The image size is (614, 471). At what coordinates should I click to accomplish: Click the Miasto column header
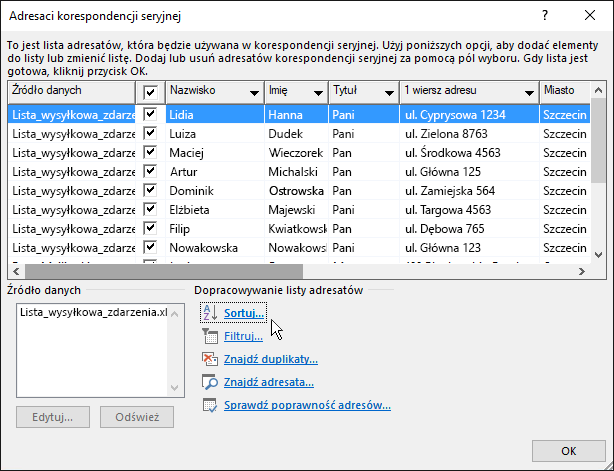(565, 92)
